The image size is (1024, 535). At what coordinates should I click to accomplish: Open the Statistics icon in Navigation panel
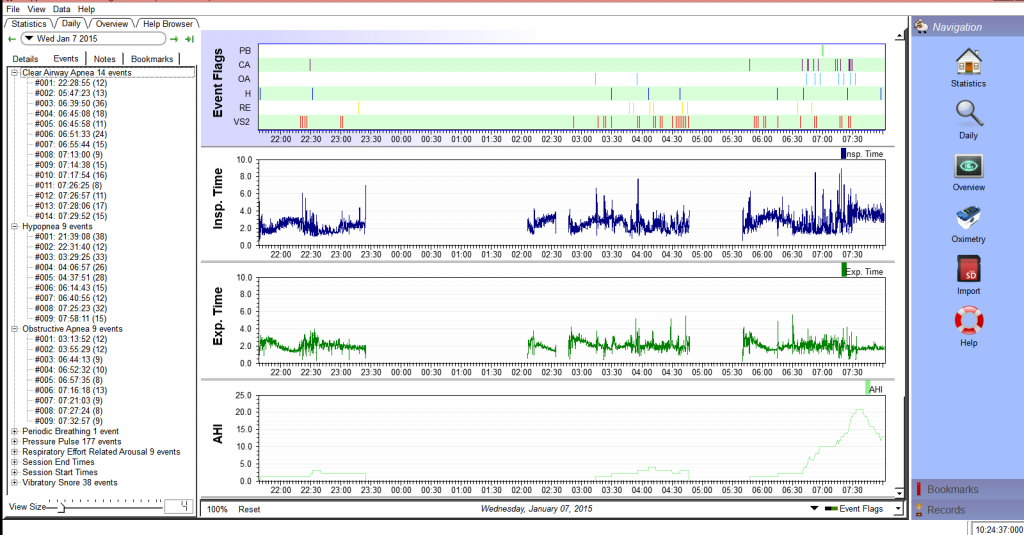967,64
